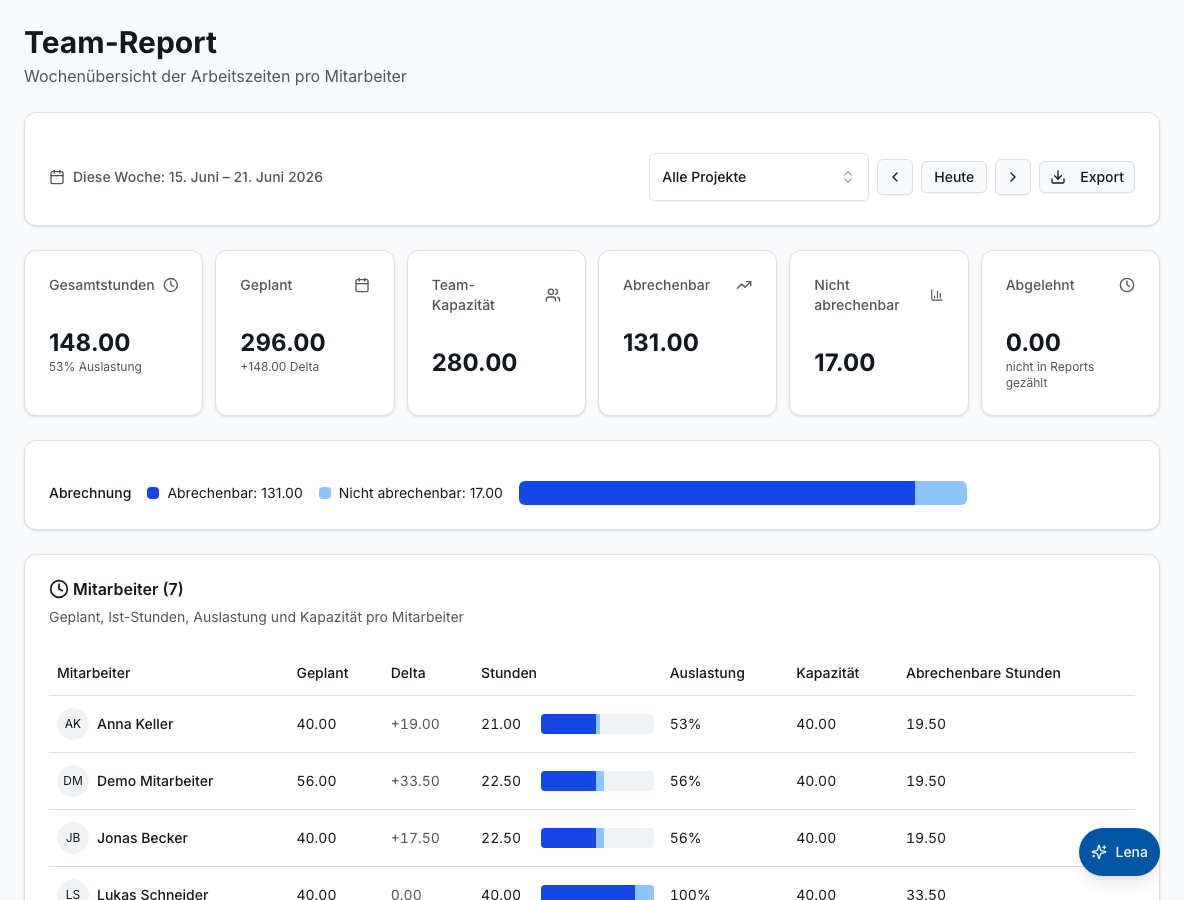
Task: Click the Mitarbeiter column header
Action: 94,673
